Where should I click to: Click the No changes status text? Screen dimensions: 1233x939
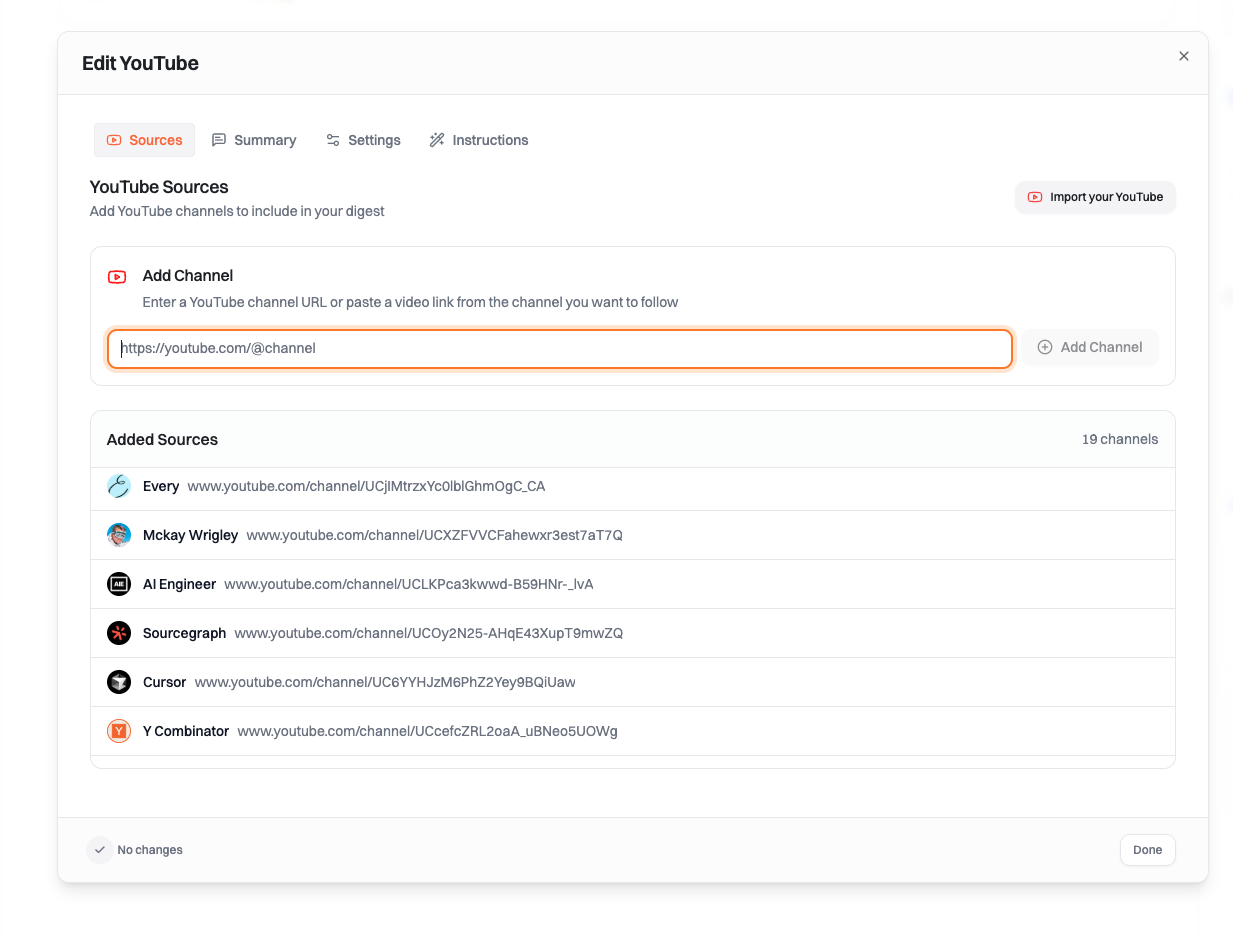pos(150,850)
